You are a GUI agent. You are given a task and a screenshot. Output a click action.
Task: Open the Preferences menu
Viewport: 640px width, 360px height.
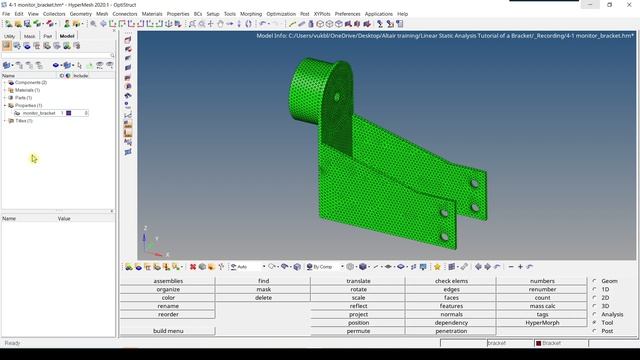(x=347, y=14)
